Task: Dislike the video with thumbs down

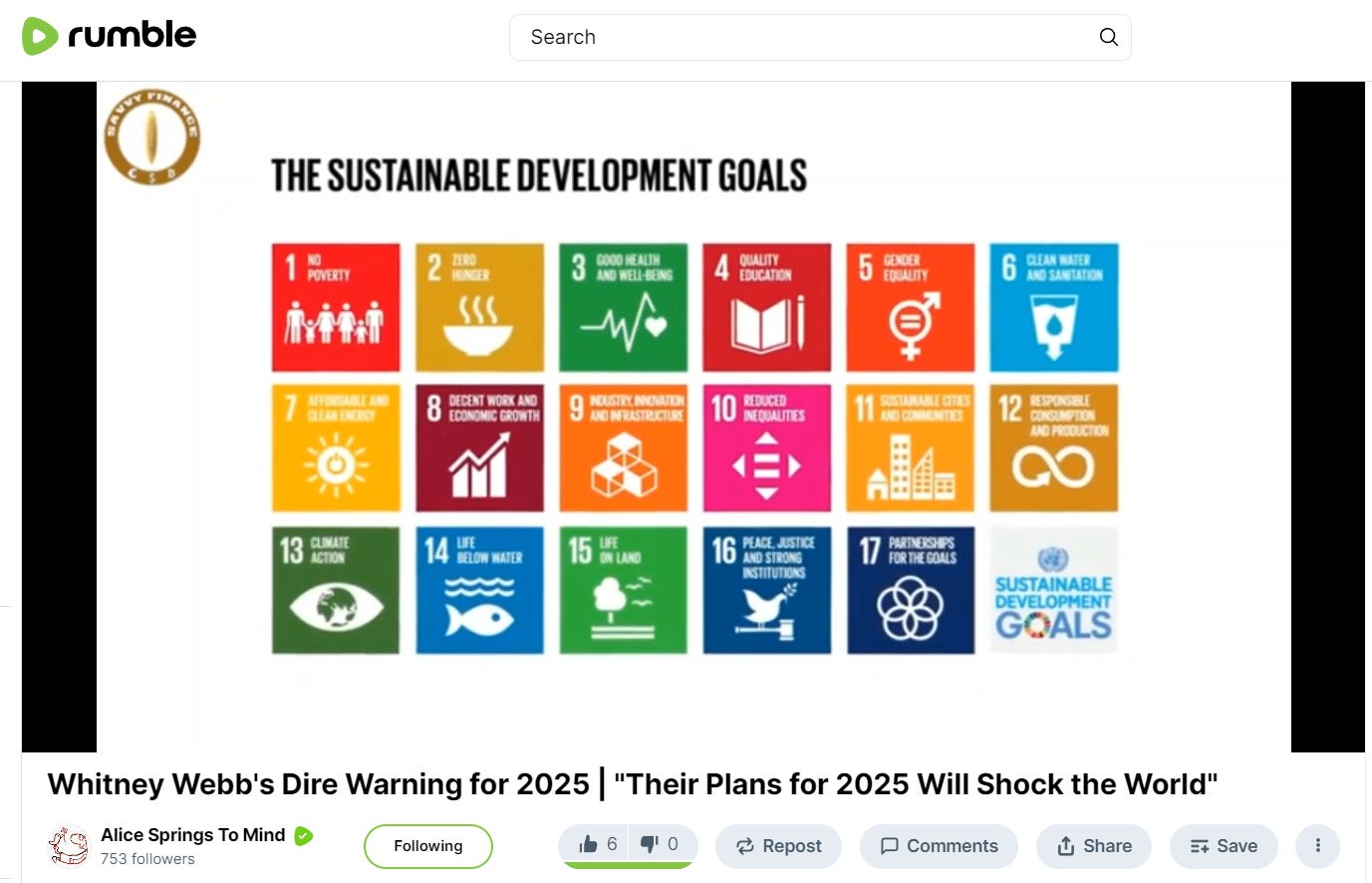Action: click(x=662, y=844)
